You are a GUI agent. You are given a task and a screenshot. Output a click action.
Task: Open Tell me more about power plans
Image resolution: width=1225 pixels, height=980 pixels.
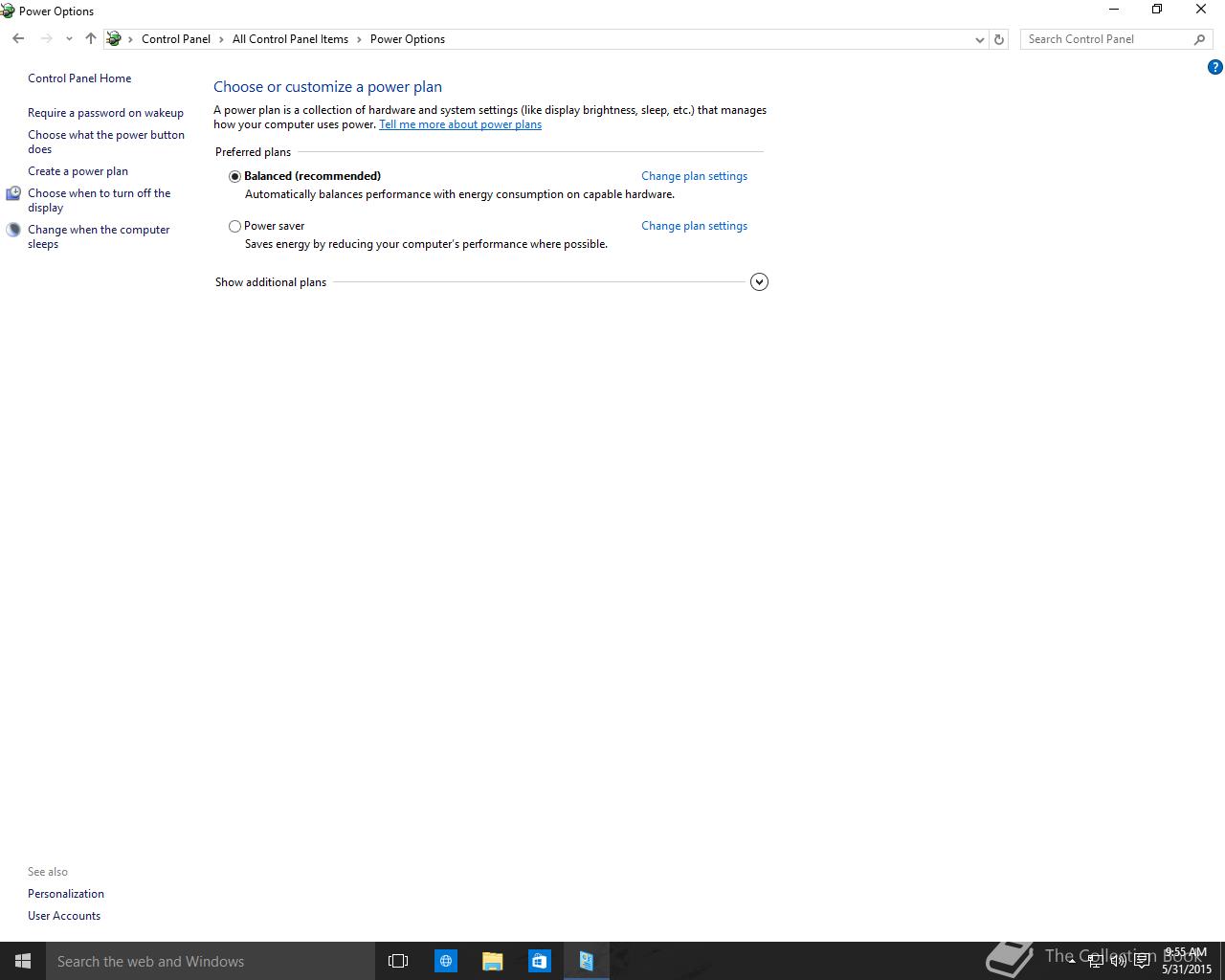(460, 124)
